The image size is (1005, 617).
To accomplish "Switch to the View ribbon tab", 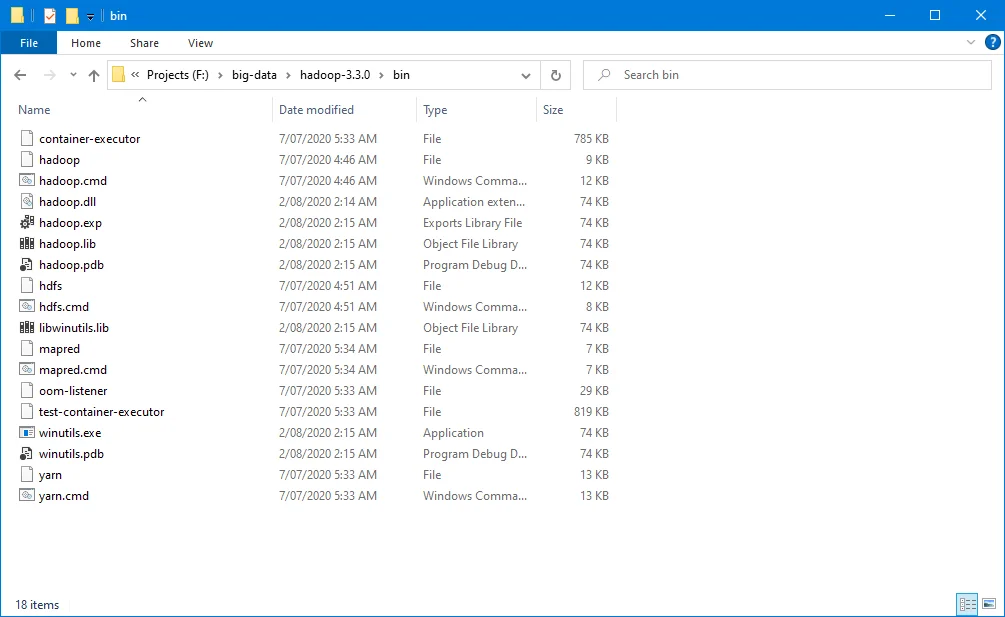I will 200,43.
